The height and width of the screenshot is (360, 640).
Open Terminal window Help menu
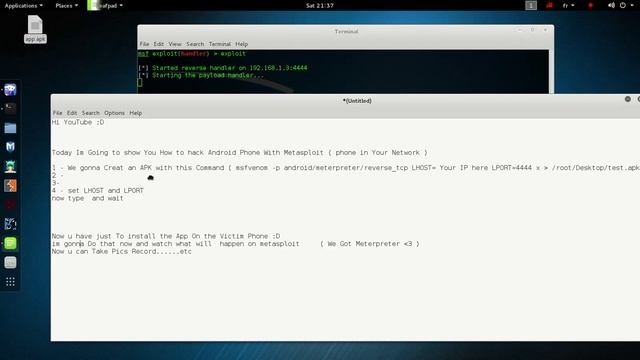(x=242, y=44)
